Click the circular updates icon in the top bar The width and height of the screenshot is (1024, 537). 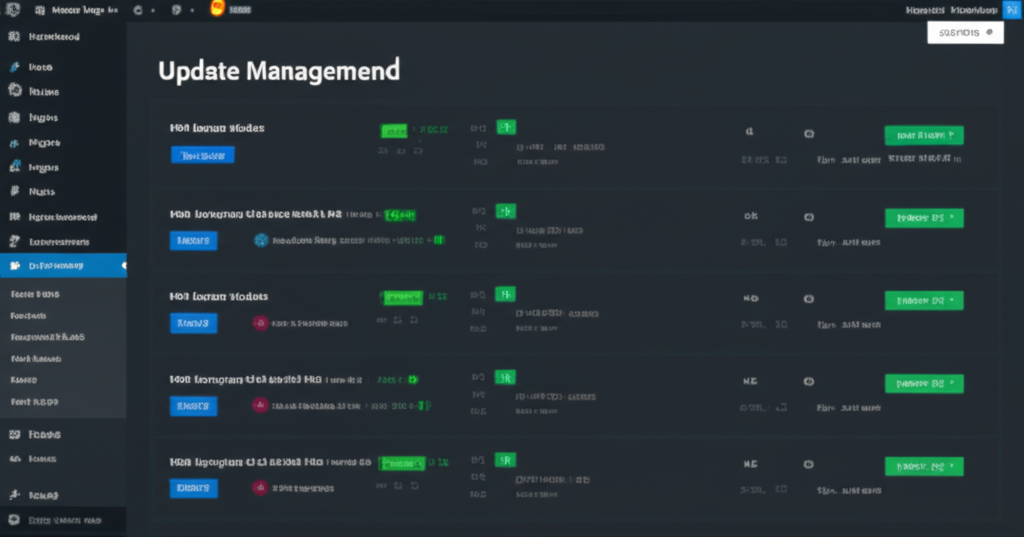pyautogui.click(x=137, y=10)
